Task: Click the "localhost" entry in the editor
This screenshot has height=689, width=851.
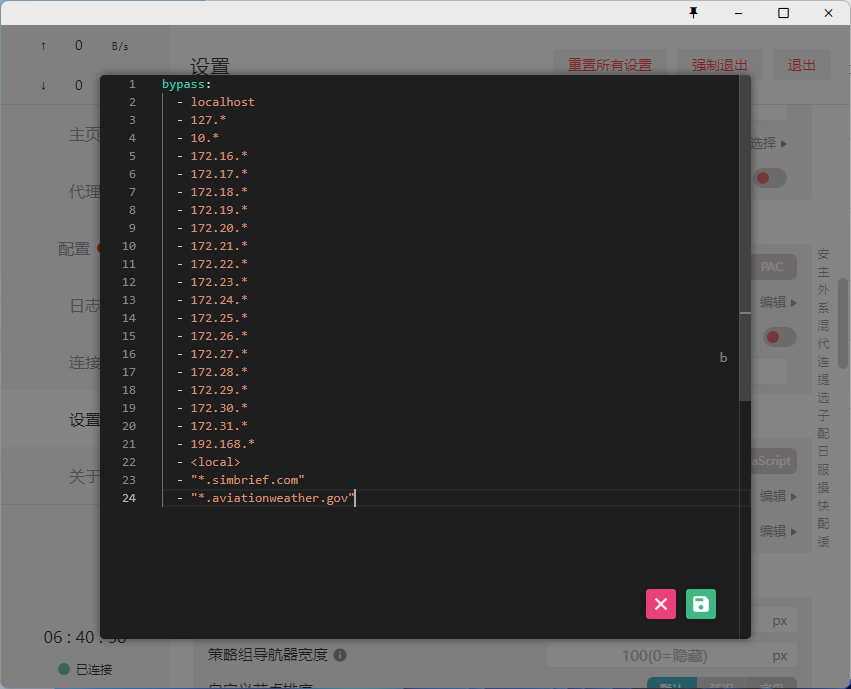Action: click(x=223, y=102)
